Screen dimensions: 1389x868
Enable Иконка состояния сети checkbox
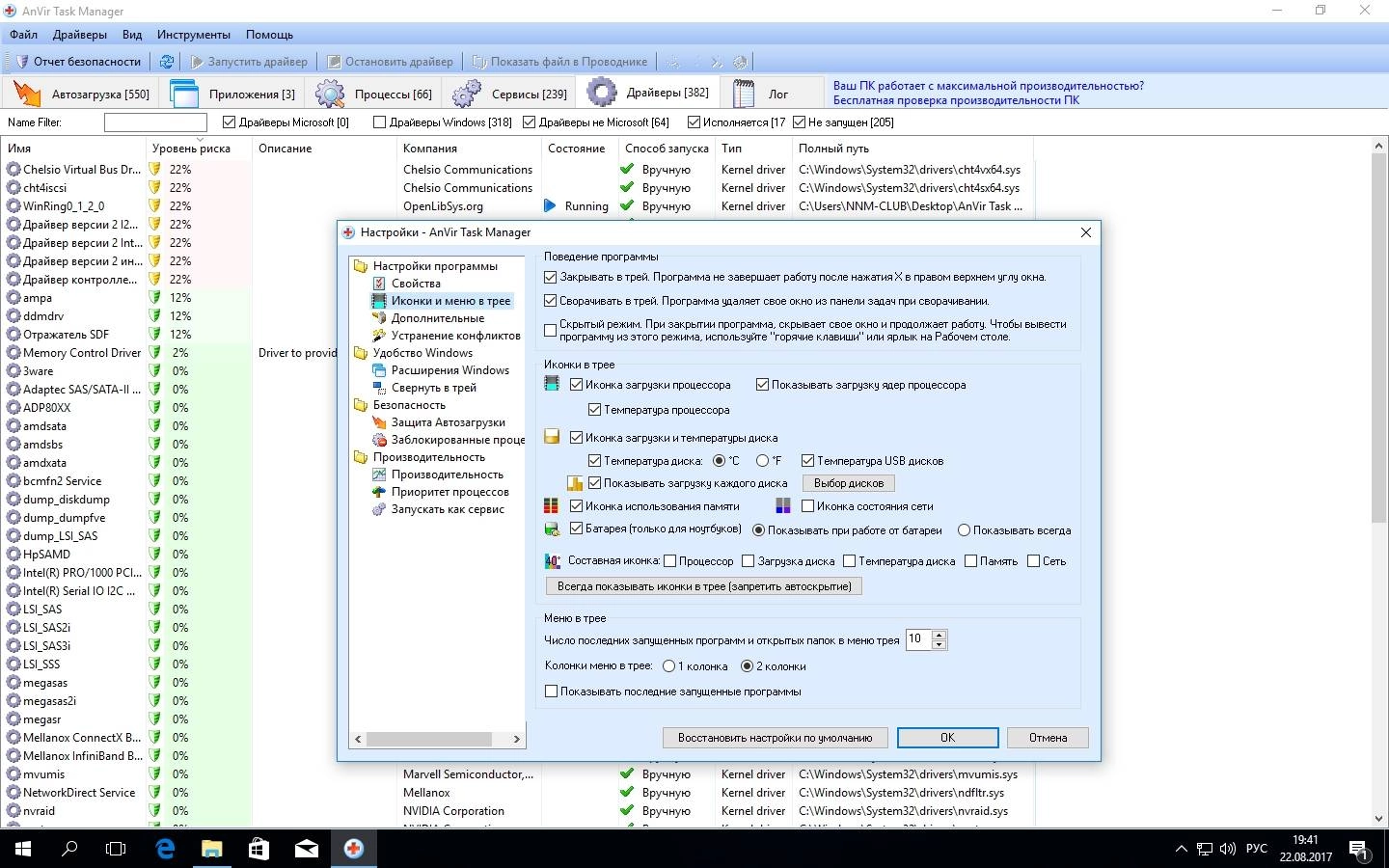click(808, 505)
